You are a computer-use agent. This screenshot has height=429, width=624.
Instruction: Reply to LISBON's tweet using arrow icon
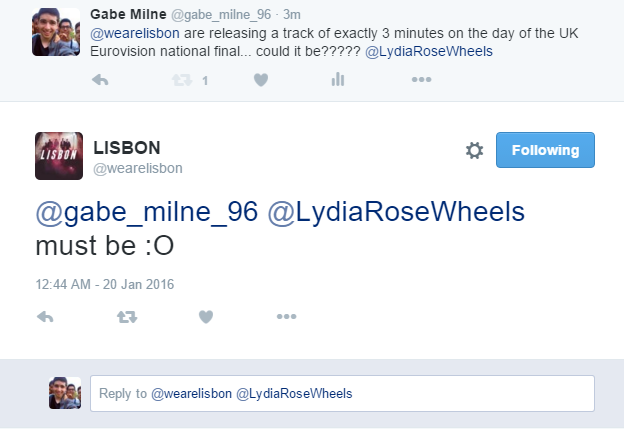pos(45,317)
